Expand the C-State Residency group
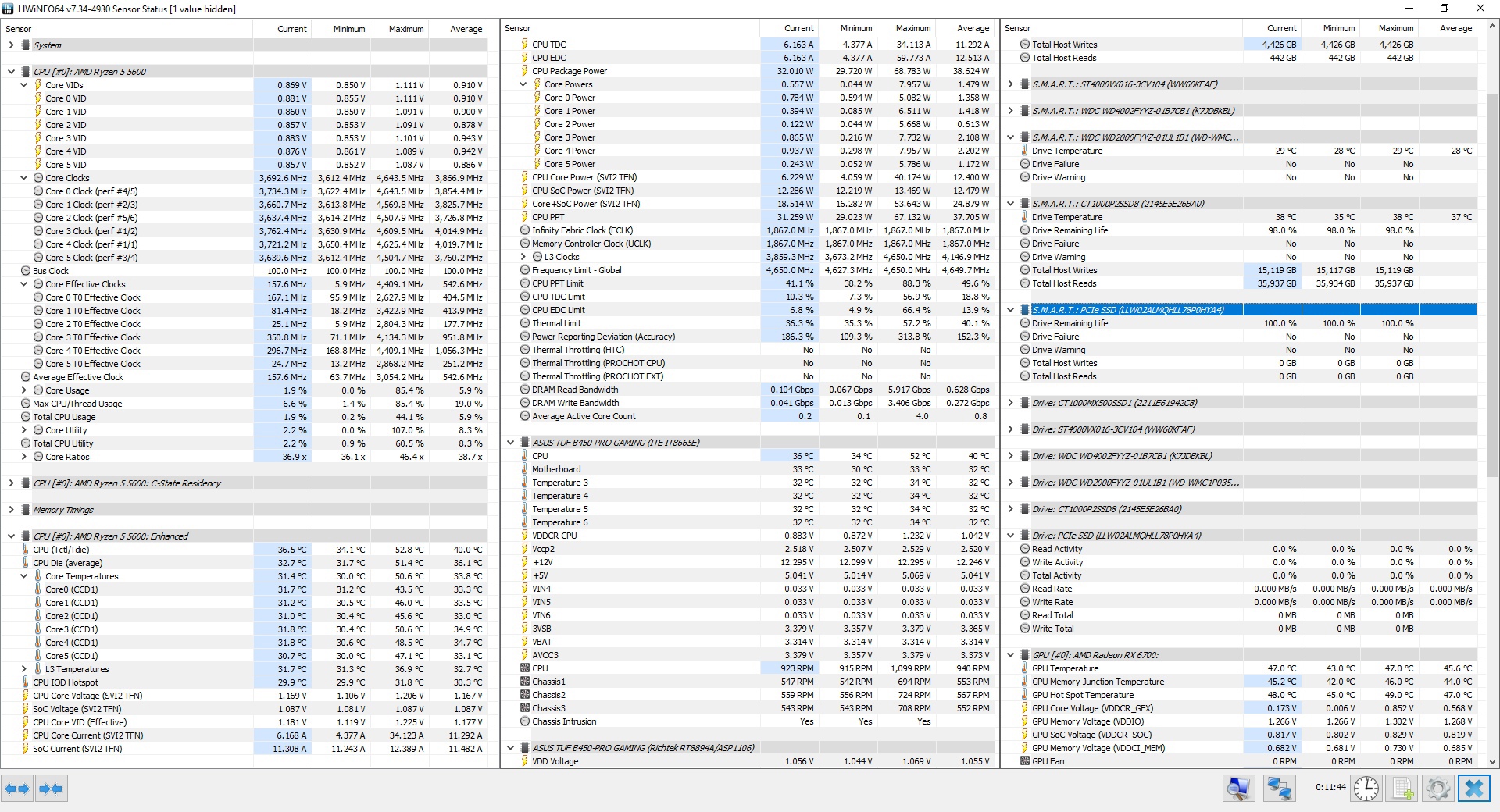1500x812 pixels. coord(11,483)
